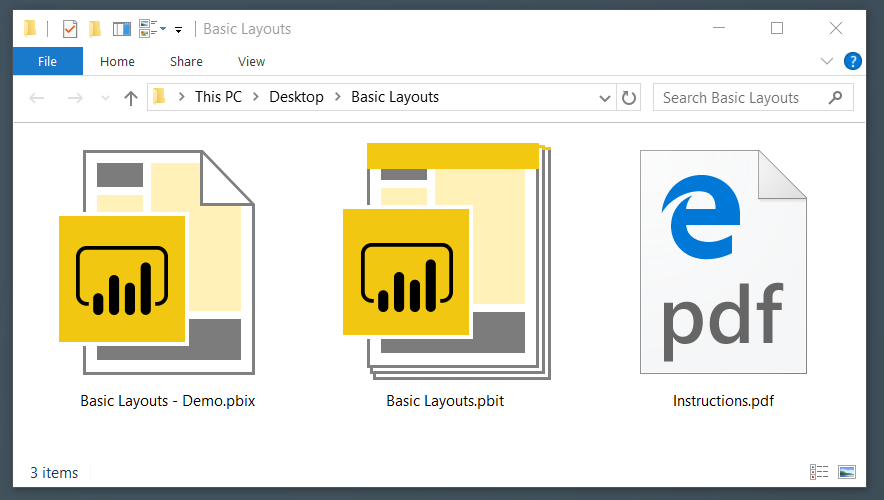This screenshot has height=500, width=884.
Task: Click the New folder icon in quick access toolbar
Action: click(95, 29)
